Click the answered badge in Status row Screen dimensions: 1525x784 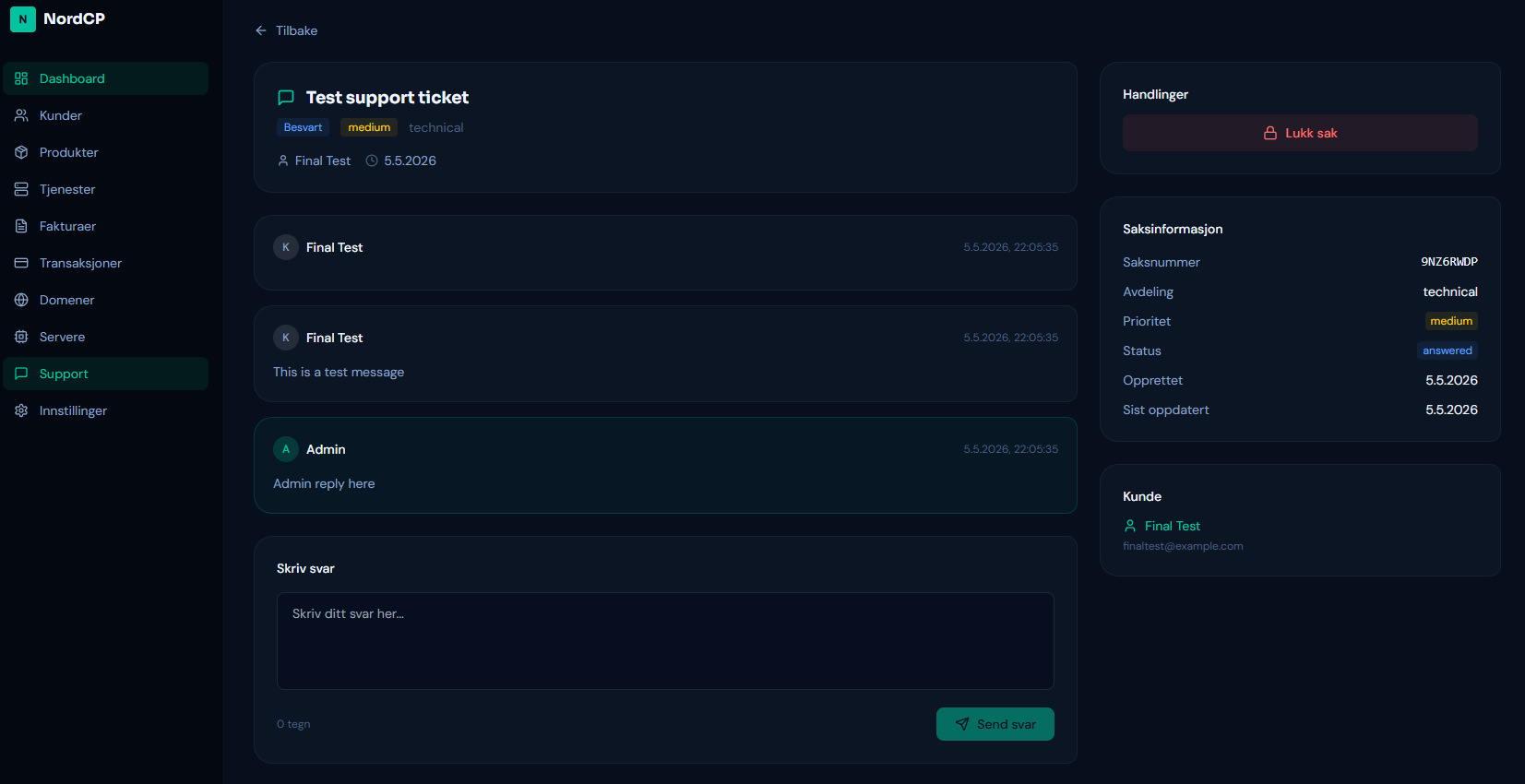[1448, 350]
